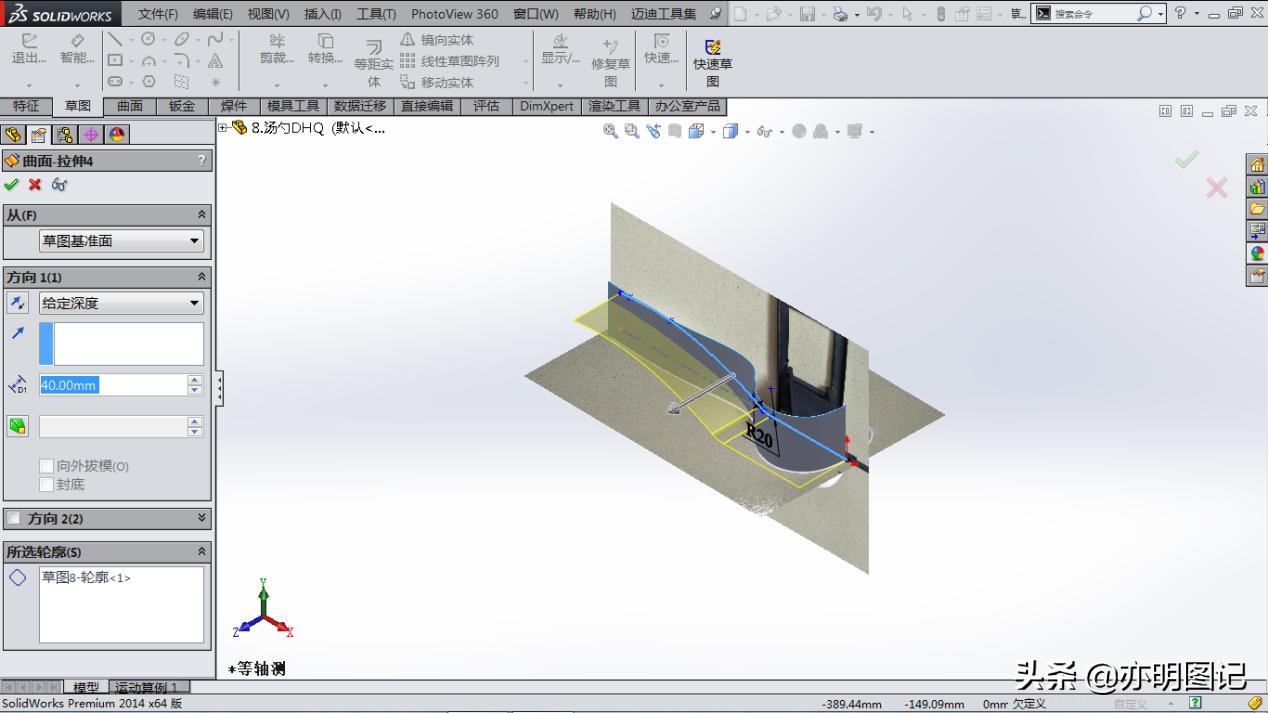Switch to the 曲面 ribbon tab

130,106
